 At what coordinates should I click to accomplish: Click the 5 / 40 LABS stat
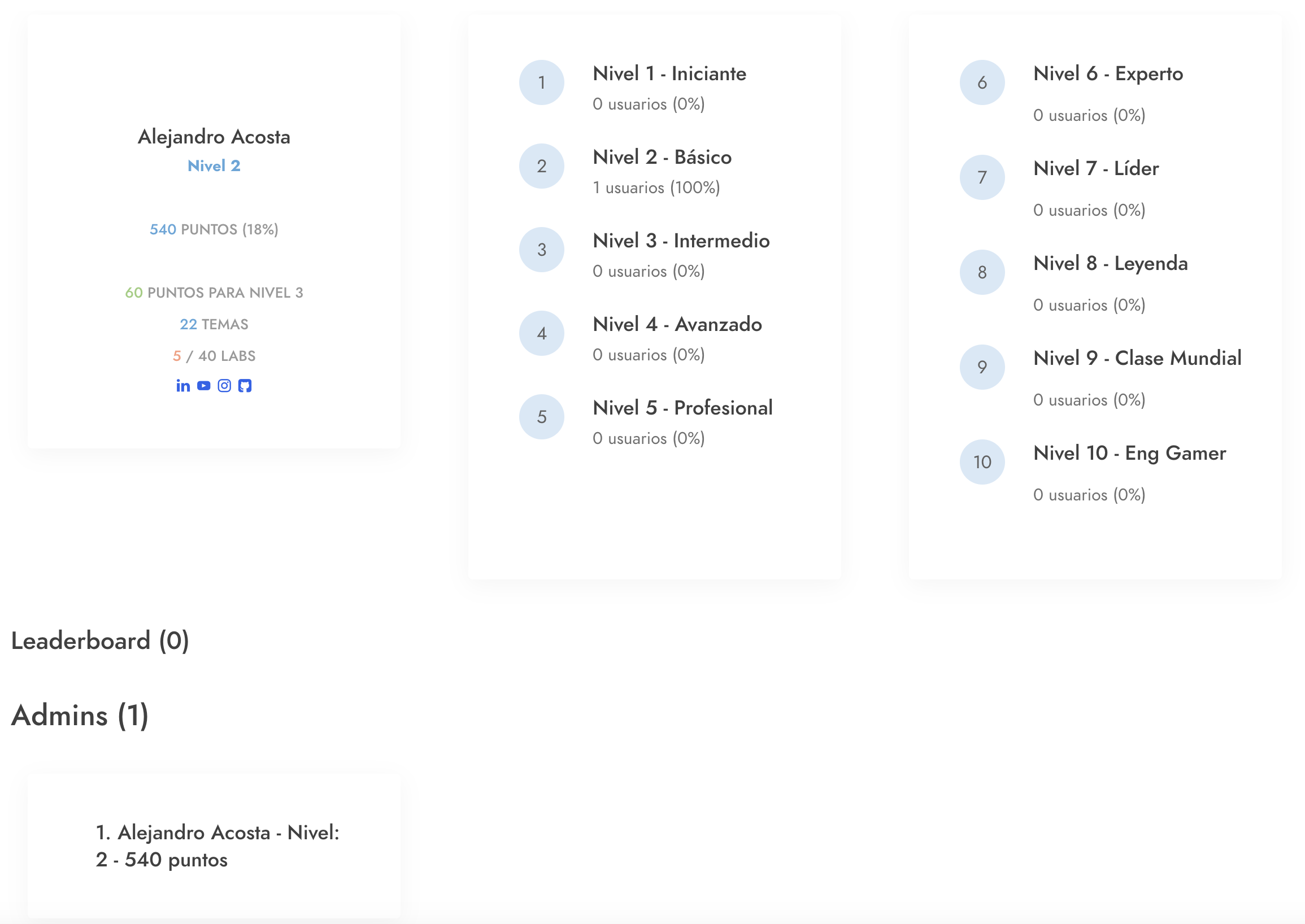pyautogui.click(x=214, y=356)
